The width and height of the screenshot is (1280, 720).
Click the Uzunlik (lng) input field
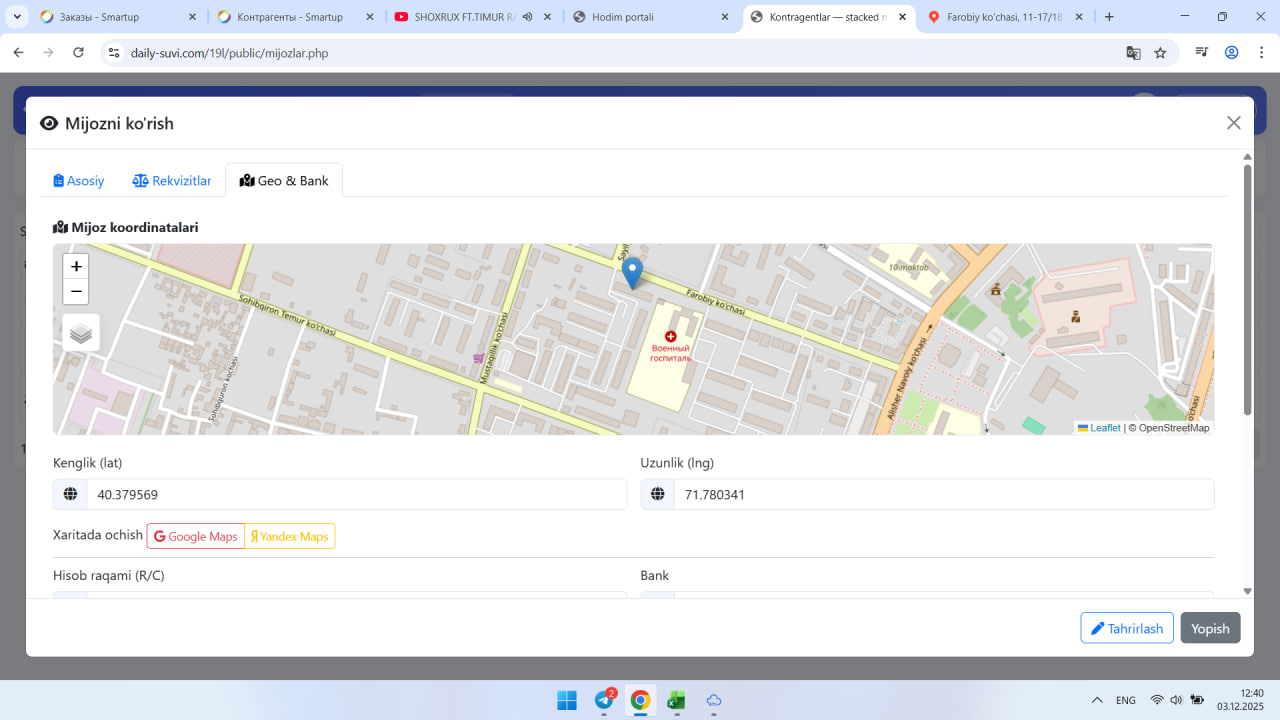[944, 494]
